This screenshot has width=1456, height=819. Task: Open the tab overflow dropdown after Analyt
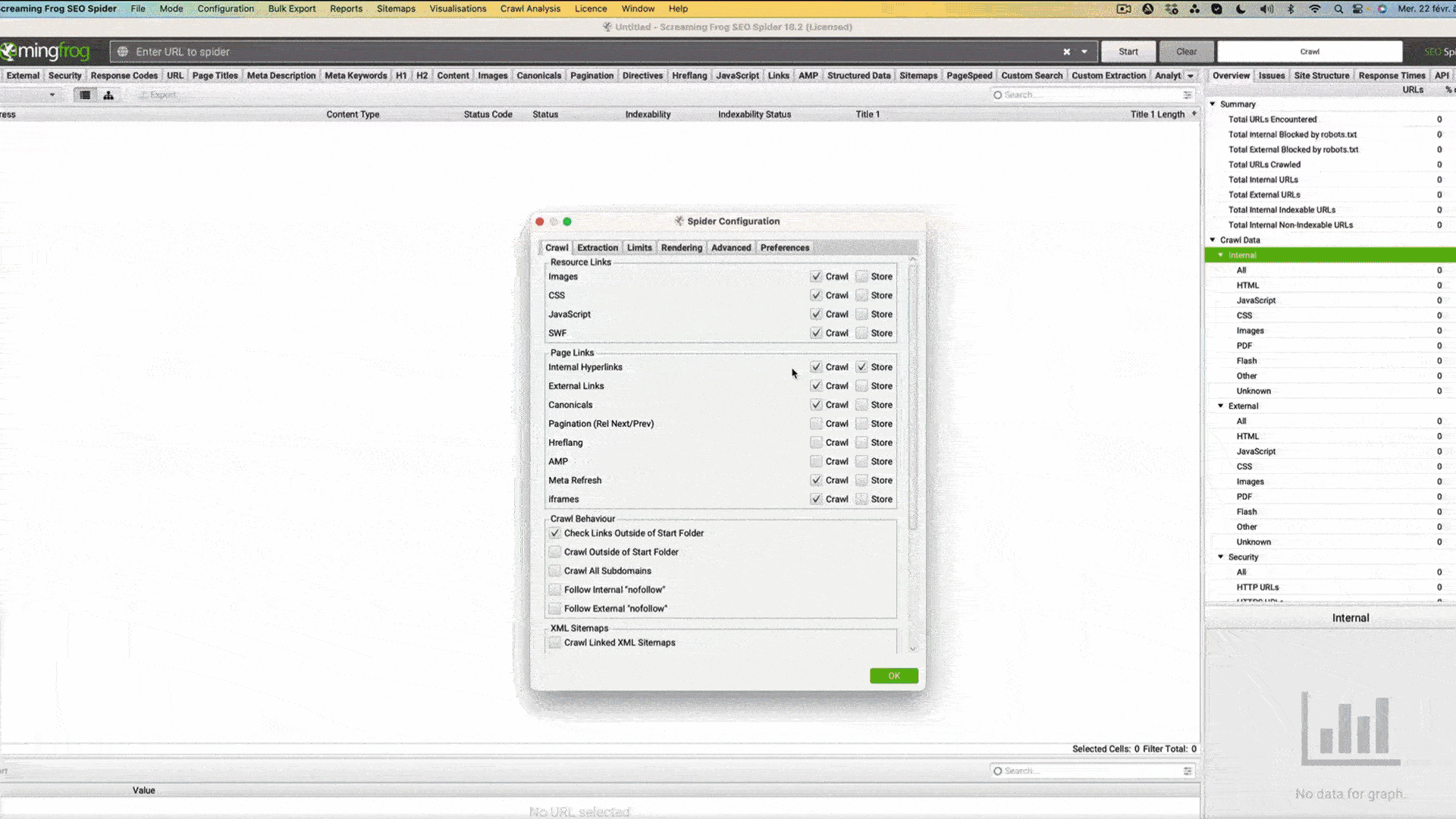1191,76
